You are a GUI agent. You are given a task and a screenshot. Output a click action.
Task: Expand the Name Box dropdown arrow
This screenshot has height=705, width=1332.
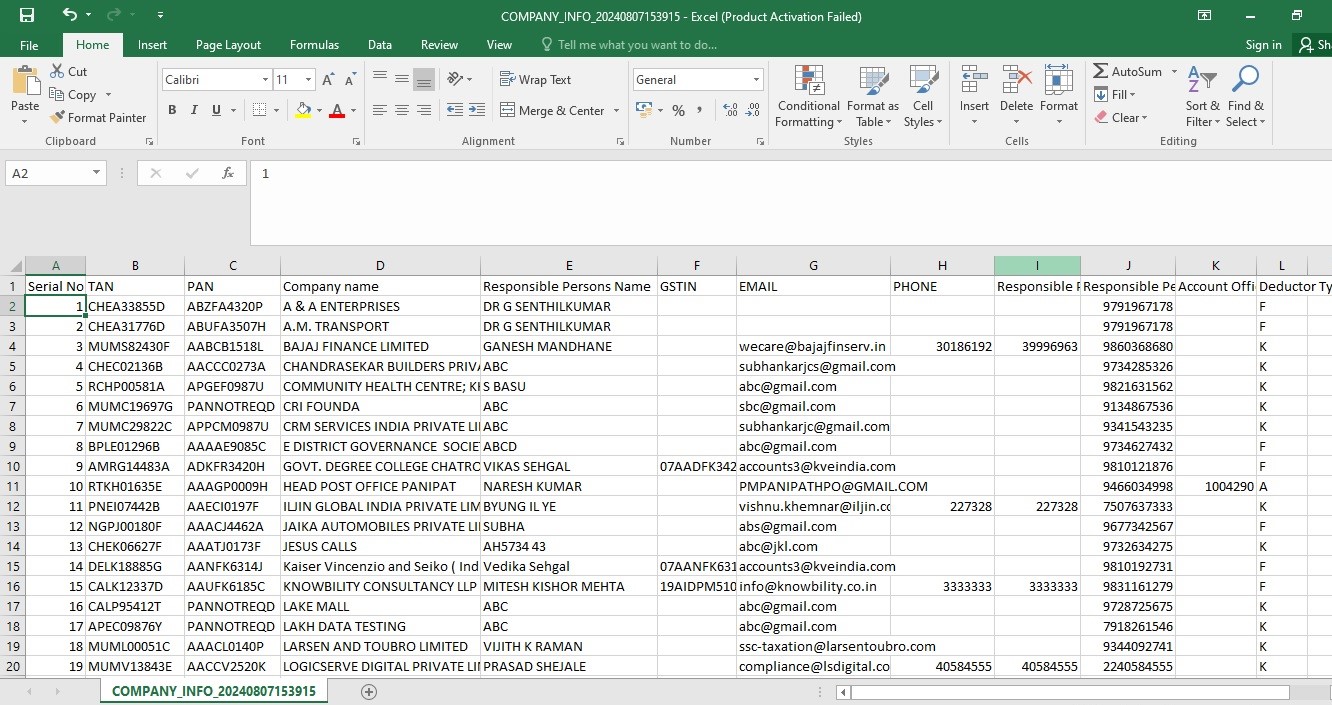point(96,173)
